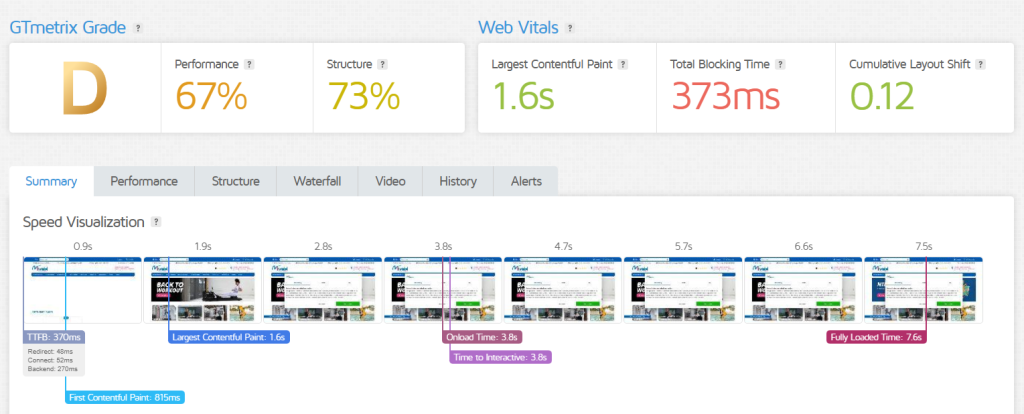The width and height of the screenshot is (1024, 414).
Task: Open help icon beside Structure score
Action: [x=383, y=65]
